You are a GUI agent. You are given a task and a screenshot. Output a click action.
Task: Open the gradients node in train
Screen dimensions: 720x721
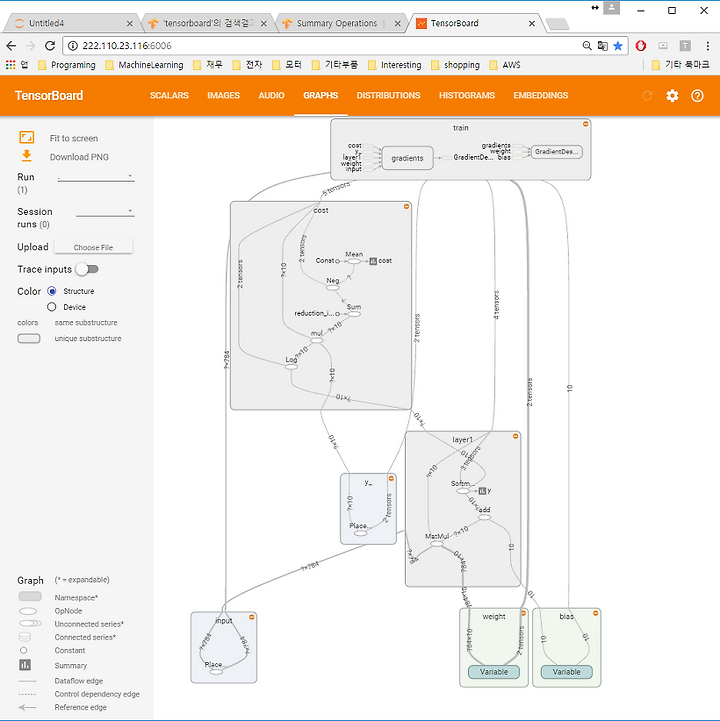pyautogui.click(x=407, y=158)
